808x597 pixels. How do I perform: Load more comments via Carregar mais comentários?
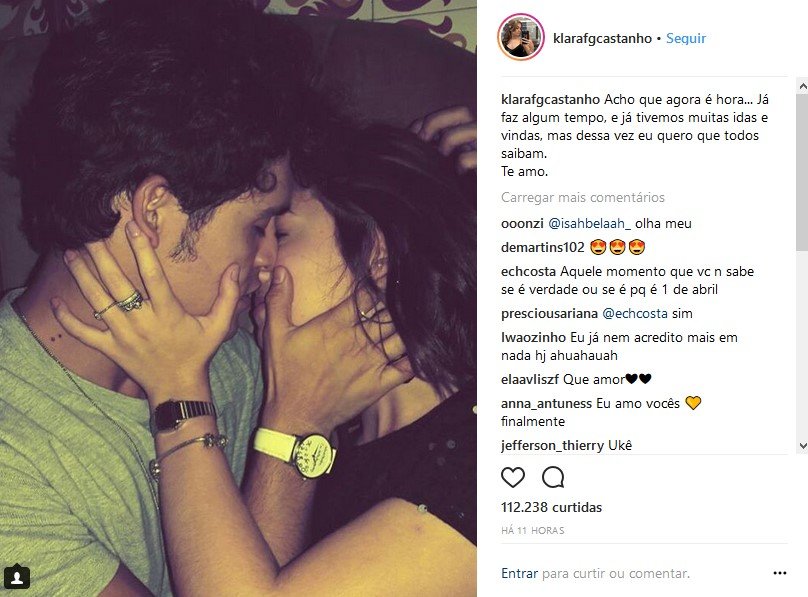(583, 197)
